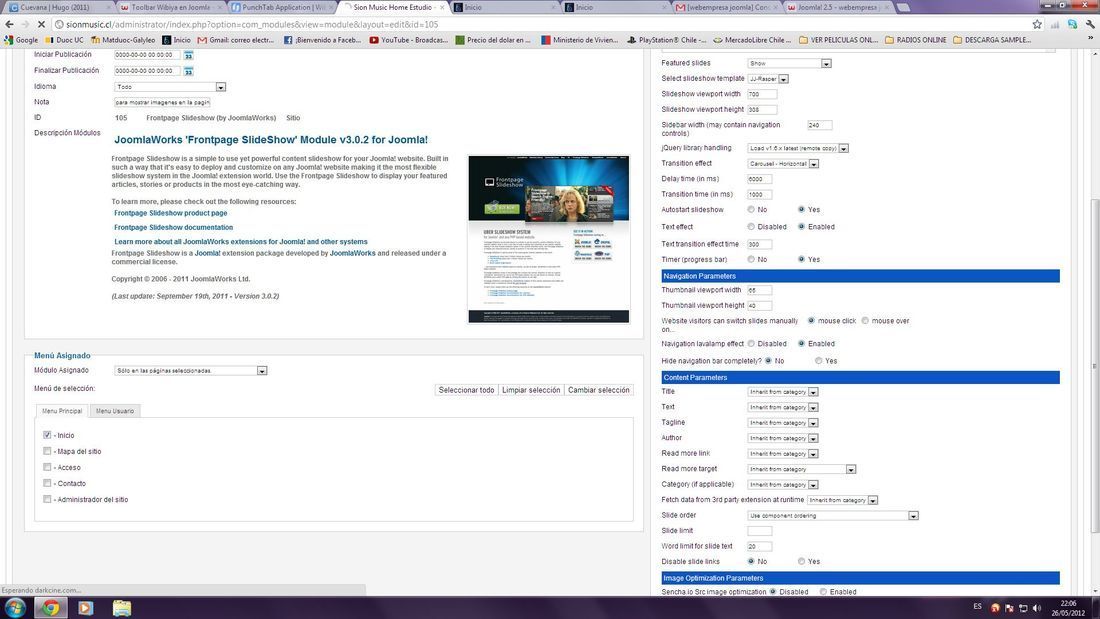The image size is (1100, 619).
Task: Open the jQuery library handling dropdown
Action: coord(798,148)
